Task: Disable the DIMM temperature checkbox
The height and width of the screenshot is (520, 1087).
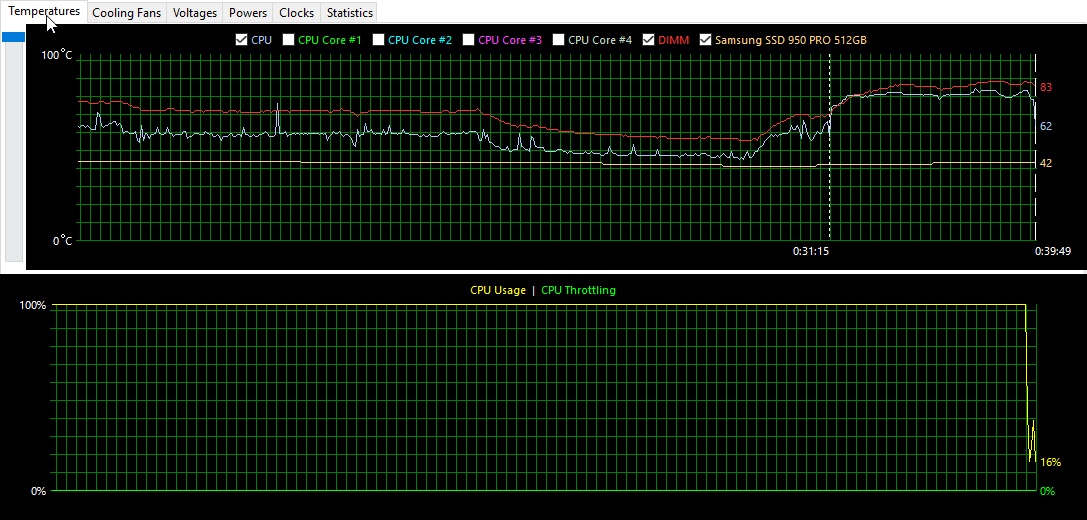Action: pos(649,40)
